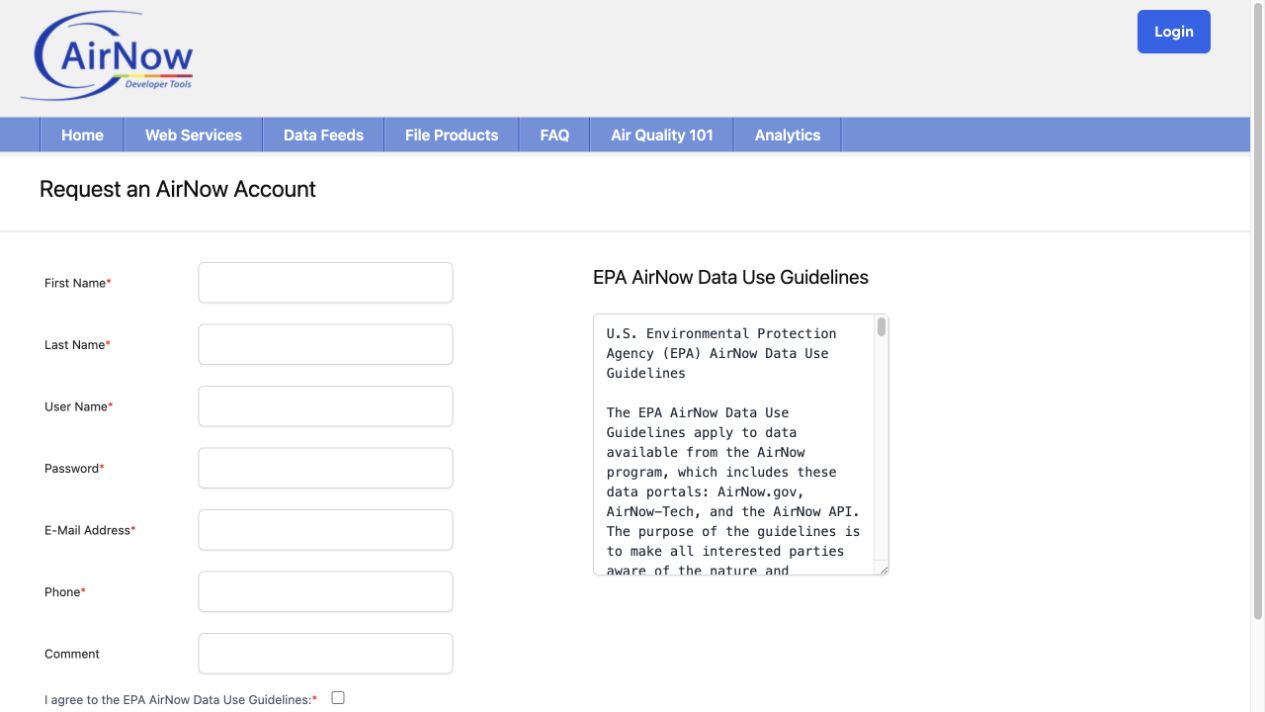Click the 'Phone' label
The width and height of the screenshot is (1265, 712).
tap(65, 592)
